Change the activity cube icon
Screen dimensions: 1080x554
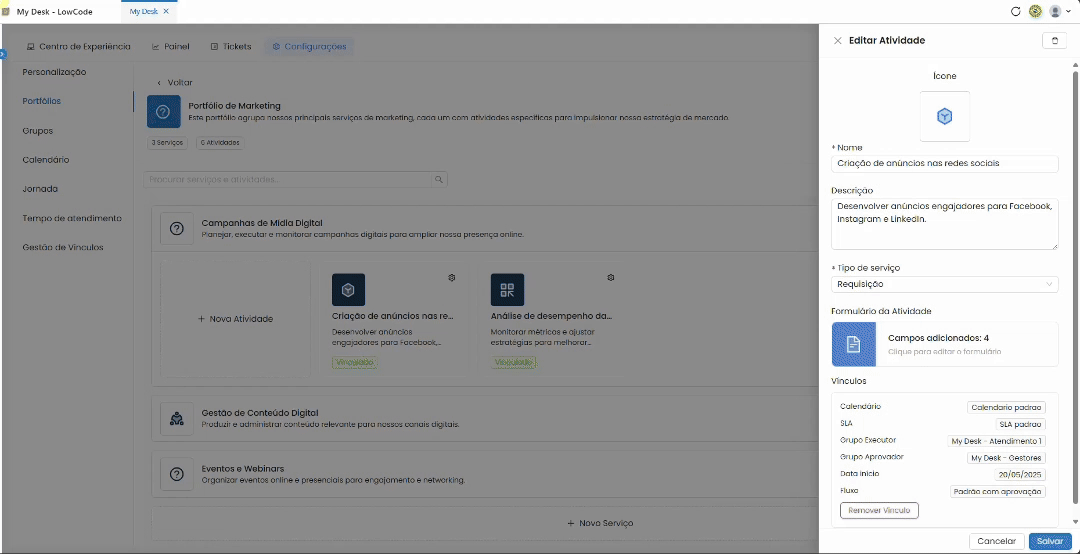pyautogui.click(x=944, y=116)
